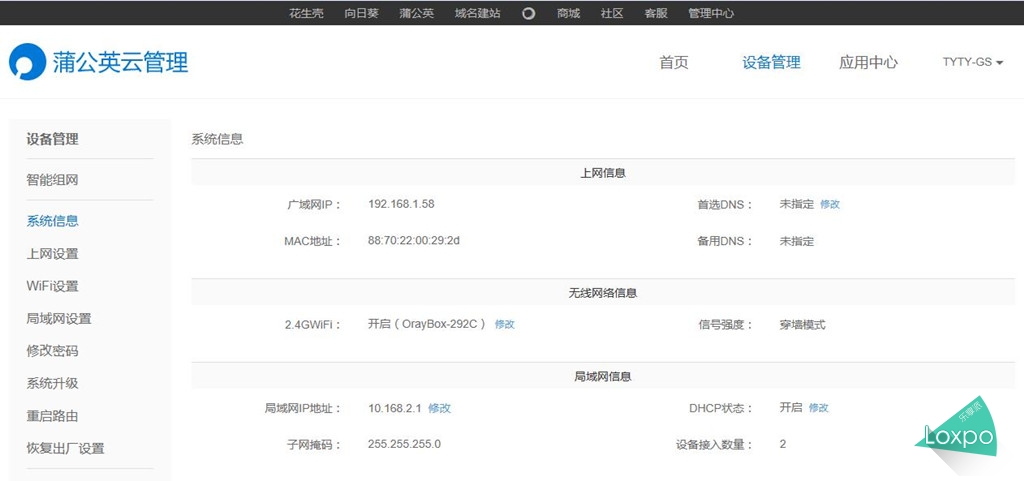Go to the 首页 tab

tap(674, 63)
